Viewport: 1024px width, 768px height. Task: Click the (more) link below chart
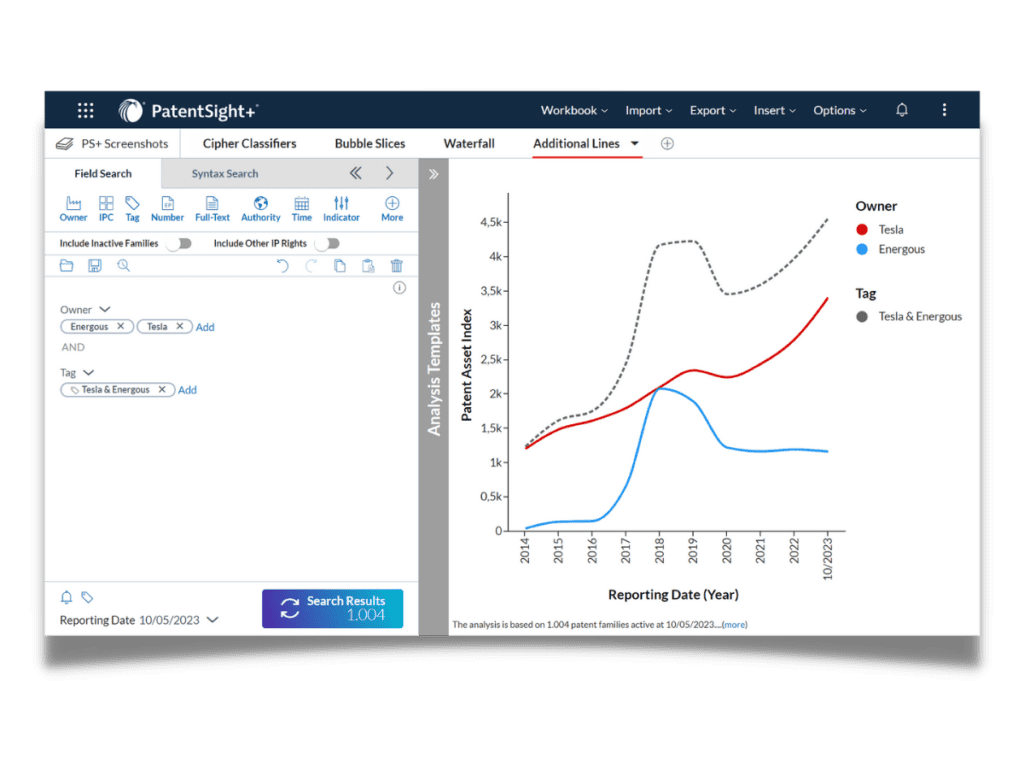point(734,625)
